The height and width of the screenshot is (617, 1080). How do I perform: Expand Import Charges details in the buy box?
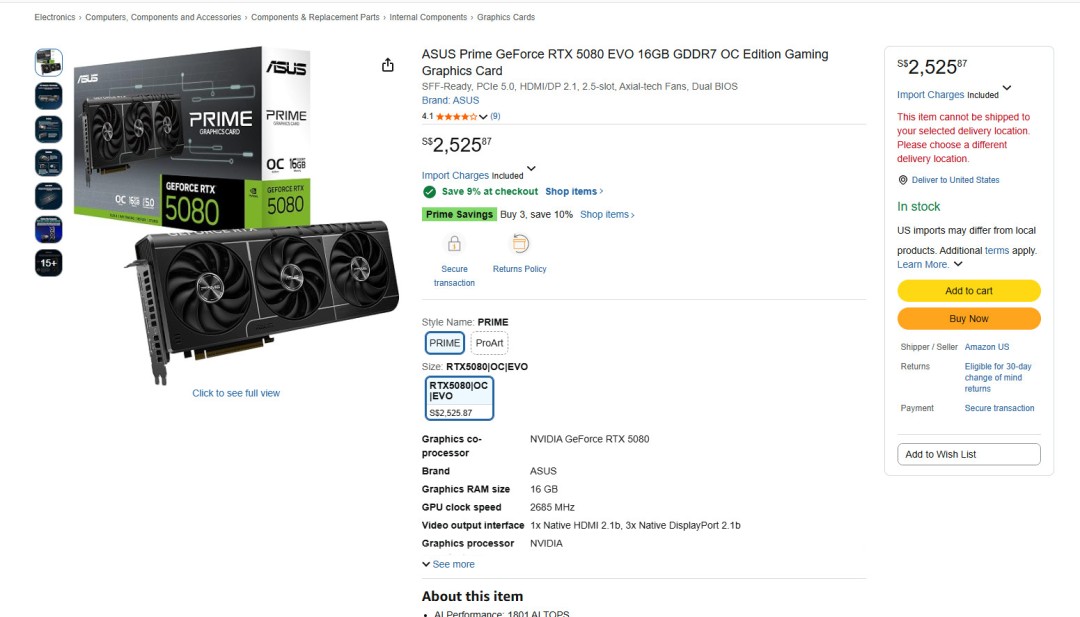(1007, 88)
